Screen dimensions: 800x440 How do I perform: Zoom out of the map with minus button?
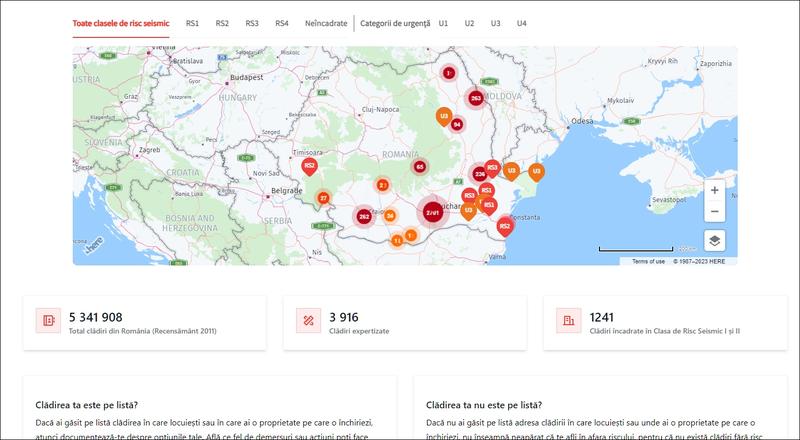(x=714, y=211)
